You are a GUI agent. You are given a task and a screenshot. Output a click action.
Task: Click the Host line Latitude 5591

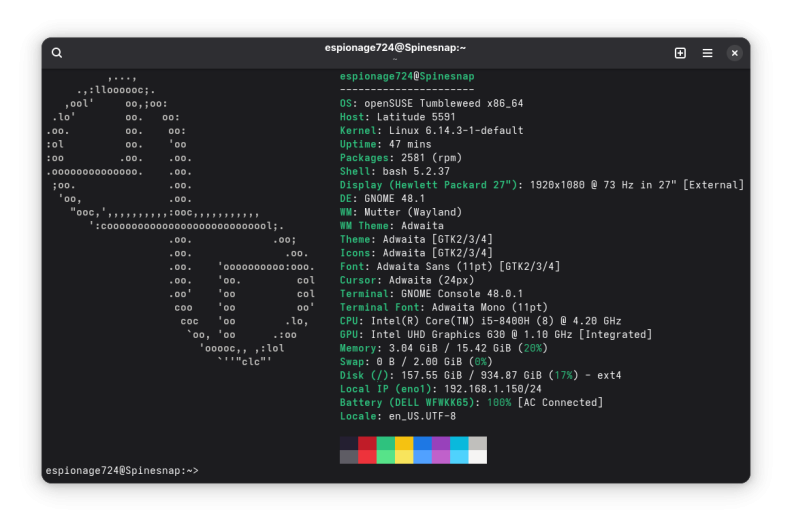pyautogui.click(x=398, y=117)
